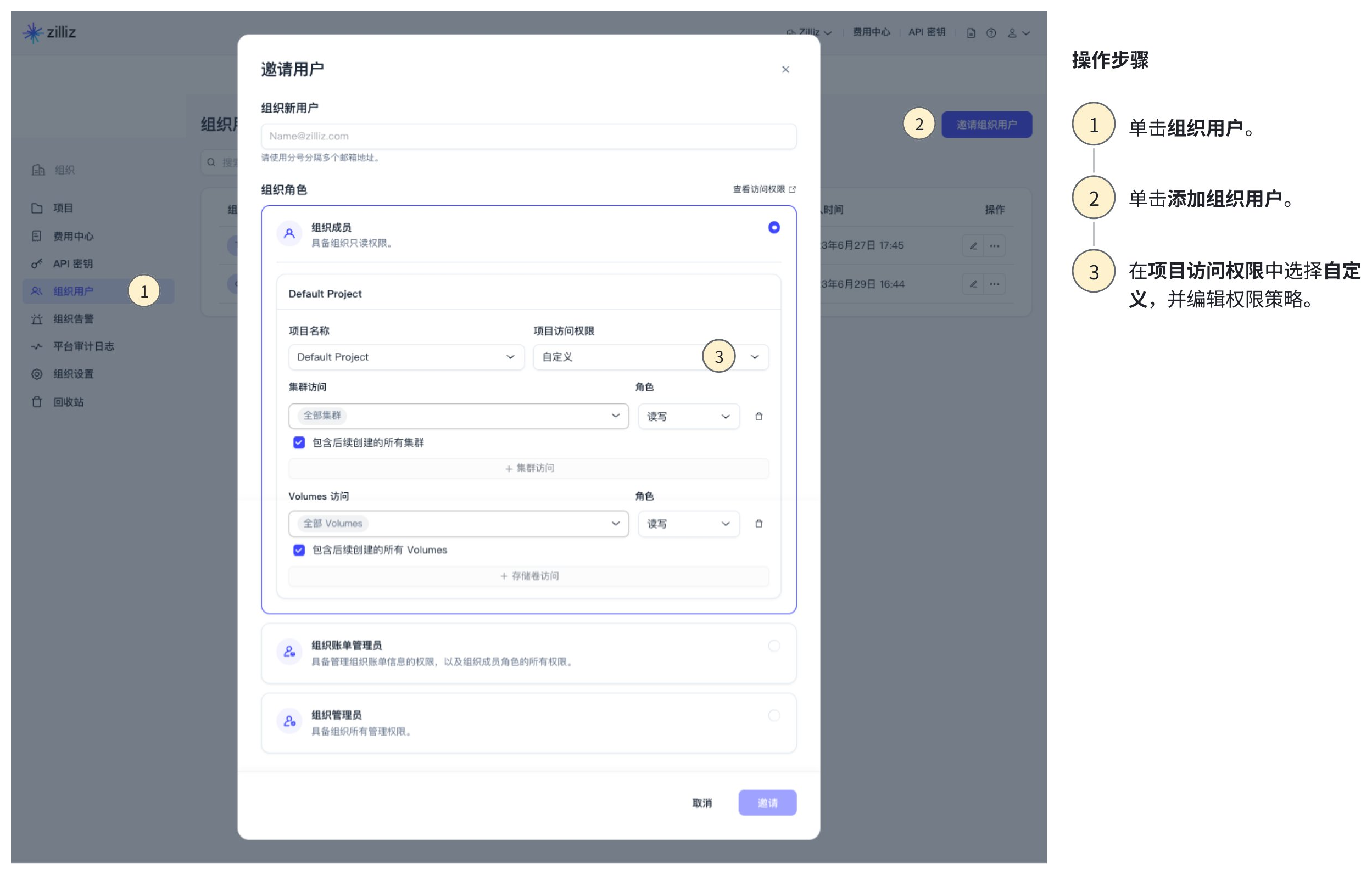The width and height of the screenshot is (1372, 875).
Task: Close the invite user dialog with X
Action: pos(785,70)
